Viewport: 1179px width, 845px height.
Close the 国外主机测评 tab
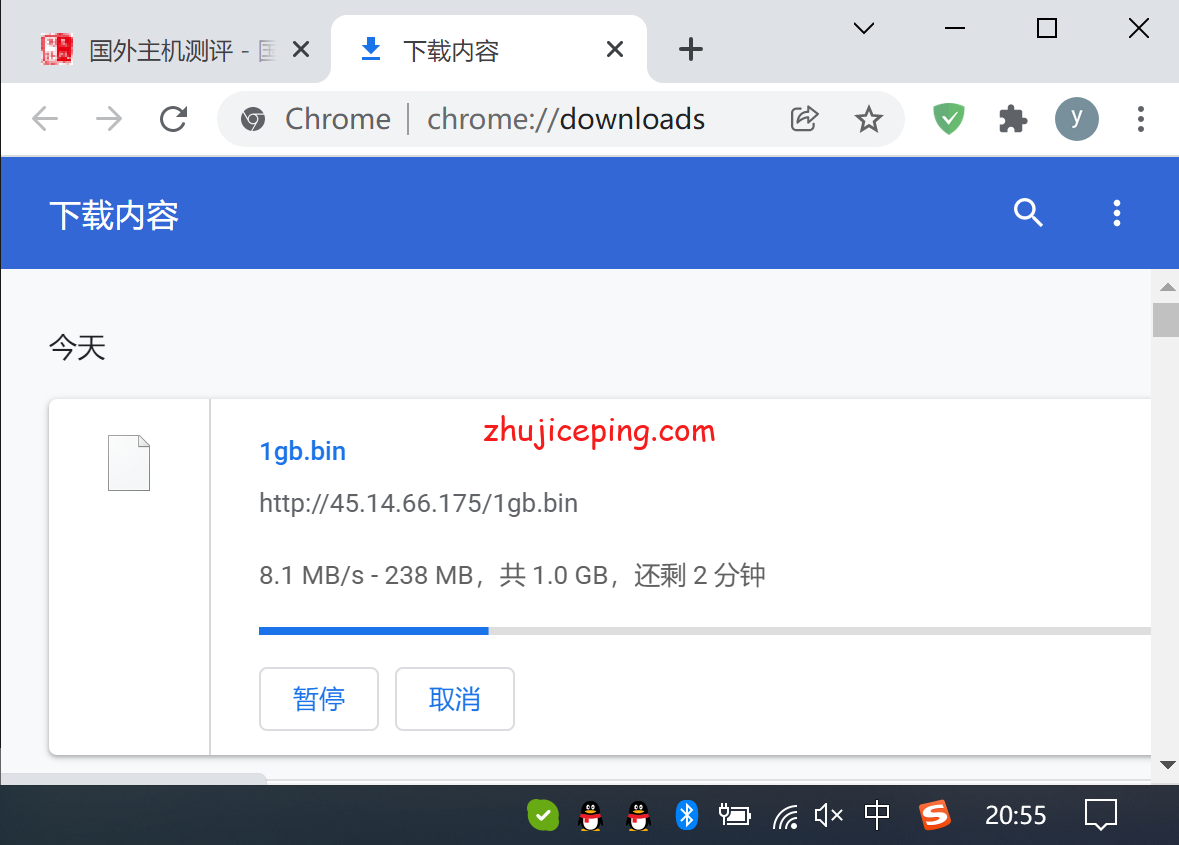pyautogui.click(x=301, y=50)
